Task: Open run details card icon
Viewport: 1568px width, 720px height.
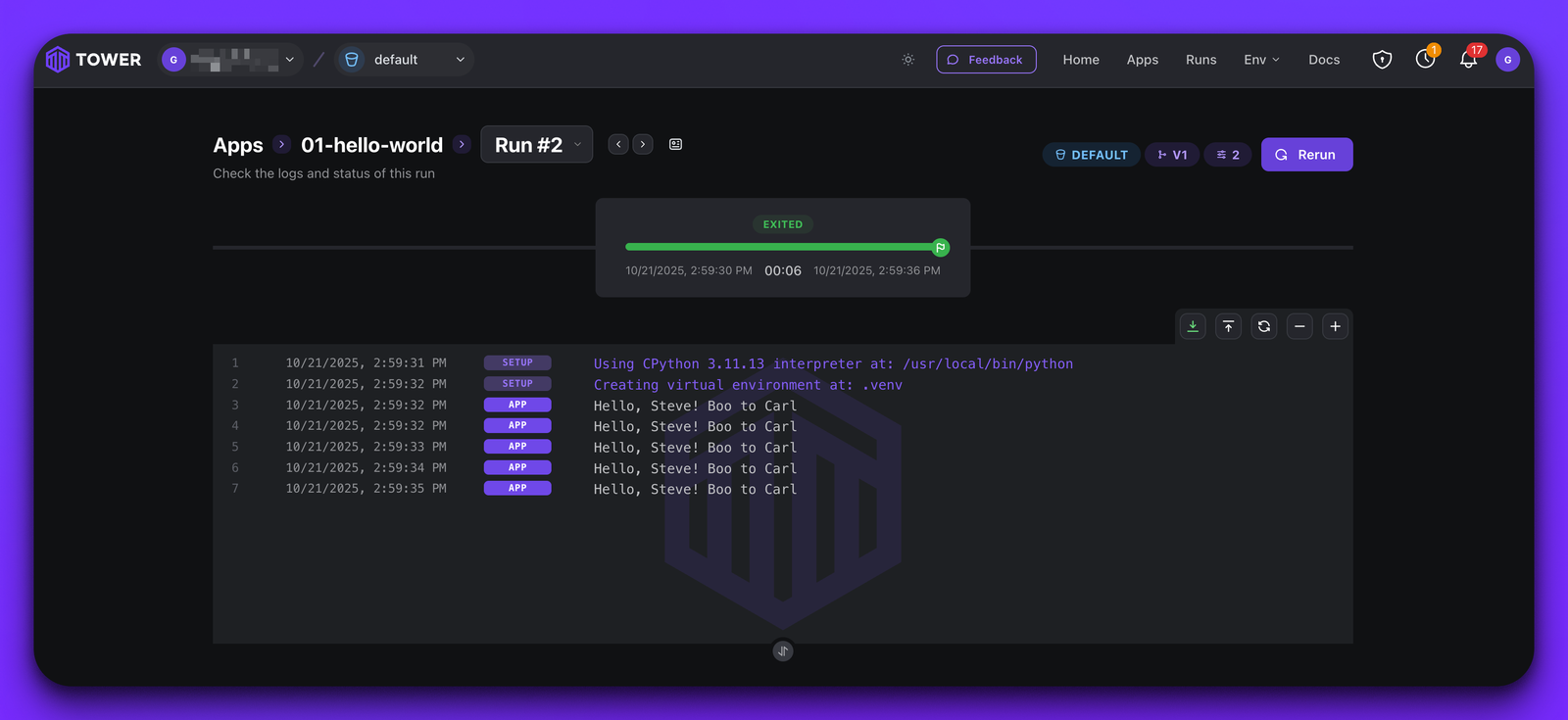Action: (675, 144)
